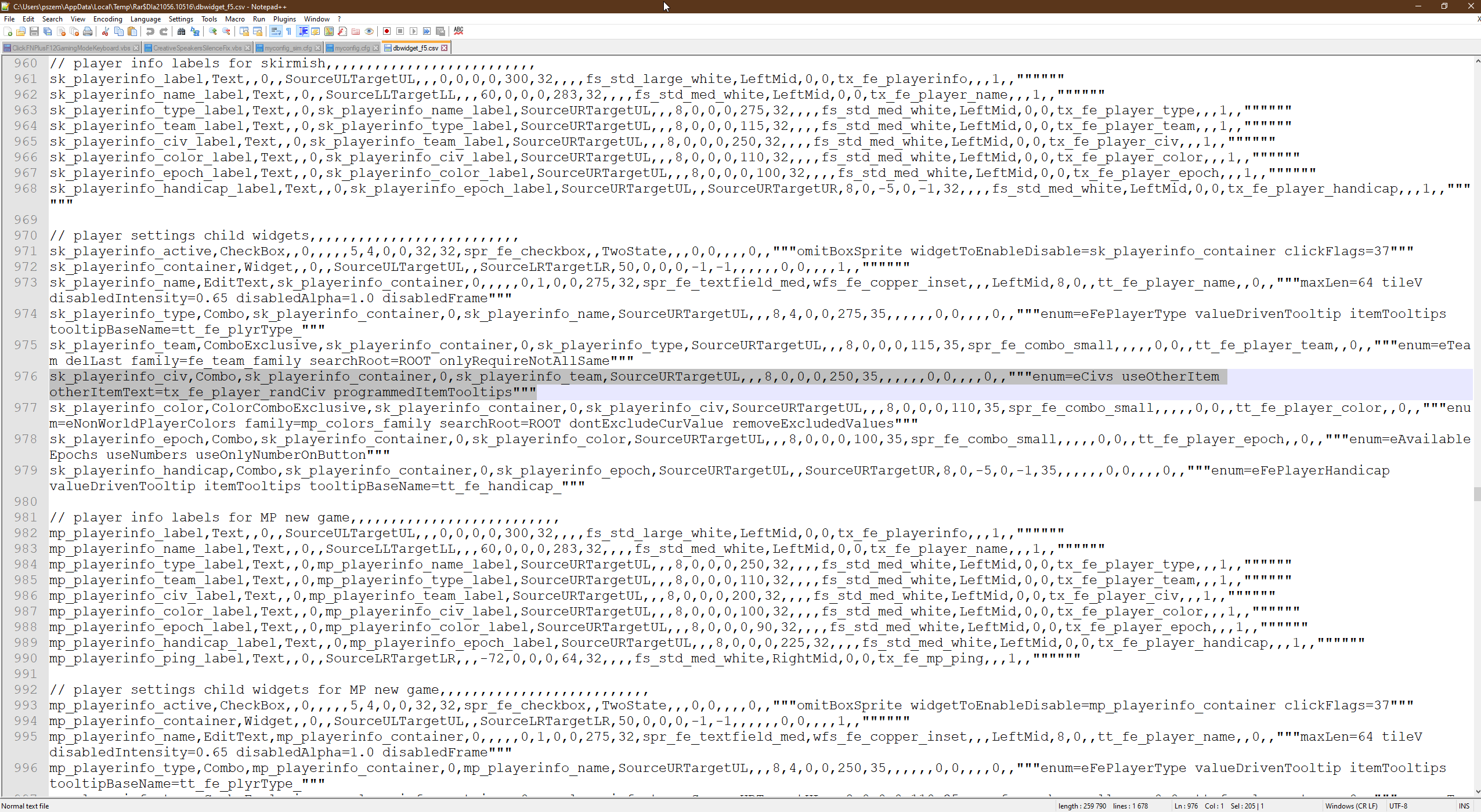Save the current file with floppy icon
This screenshot has width=1481, height=812.
[34, 31]
